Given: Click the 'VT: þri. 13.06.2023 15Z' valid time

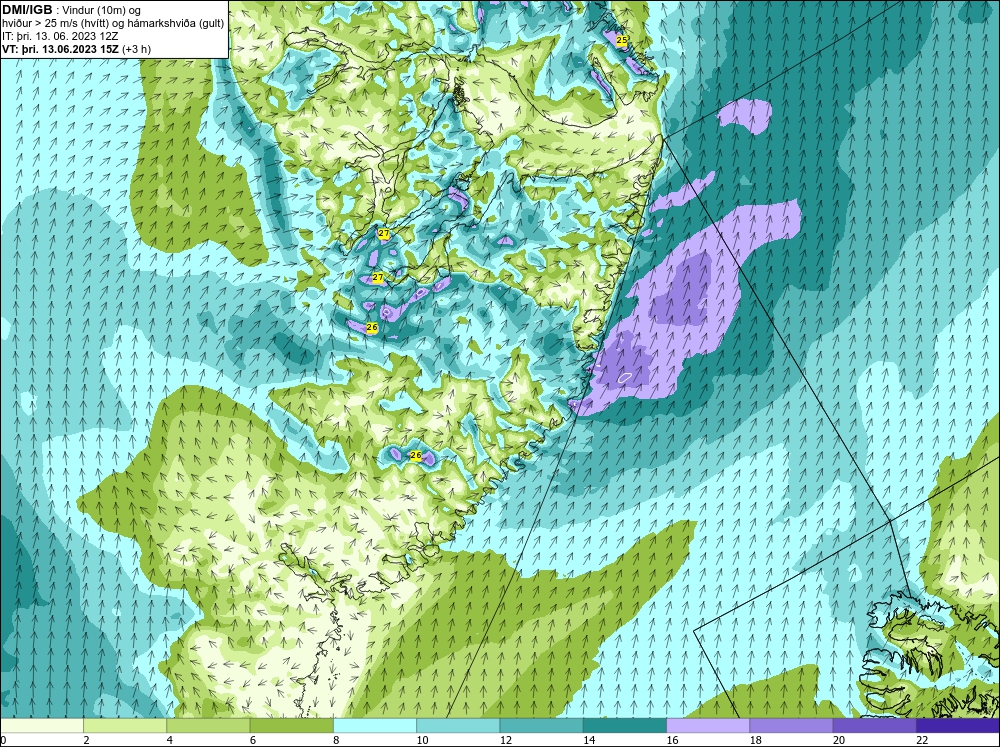Looking at the screenshot, I should click(60, 49).
